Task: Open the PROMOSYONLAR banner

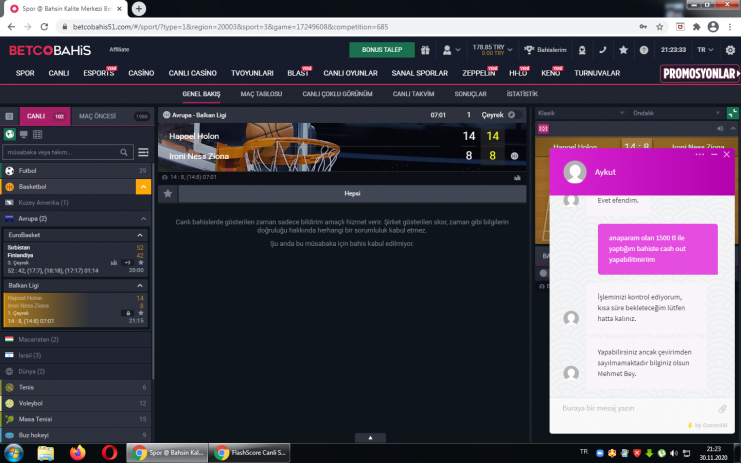Action: (x=700, y=74)
